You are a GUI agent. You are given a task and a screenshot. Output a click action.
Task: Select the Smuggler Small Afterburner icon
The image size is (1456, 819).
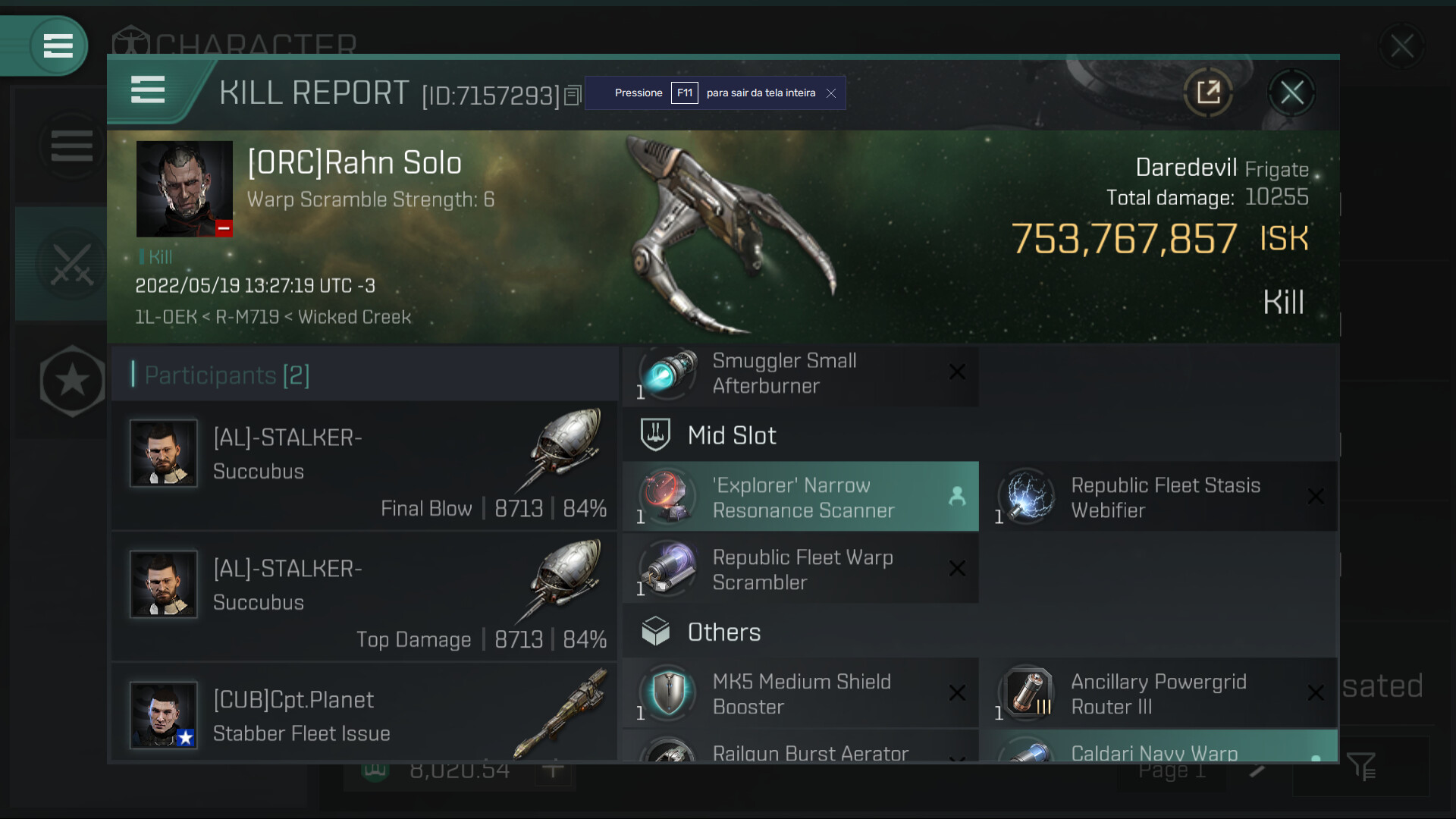click(x=668, y=373)
